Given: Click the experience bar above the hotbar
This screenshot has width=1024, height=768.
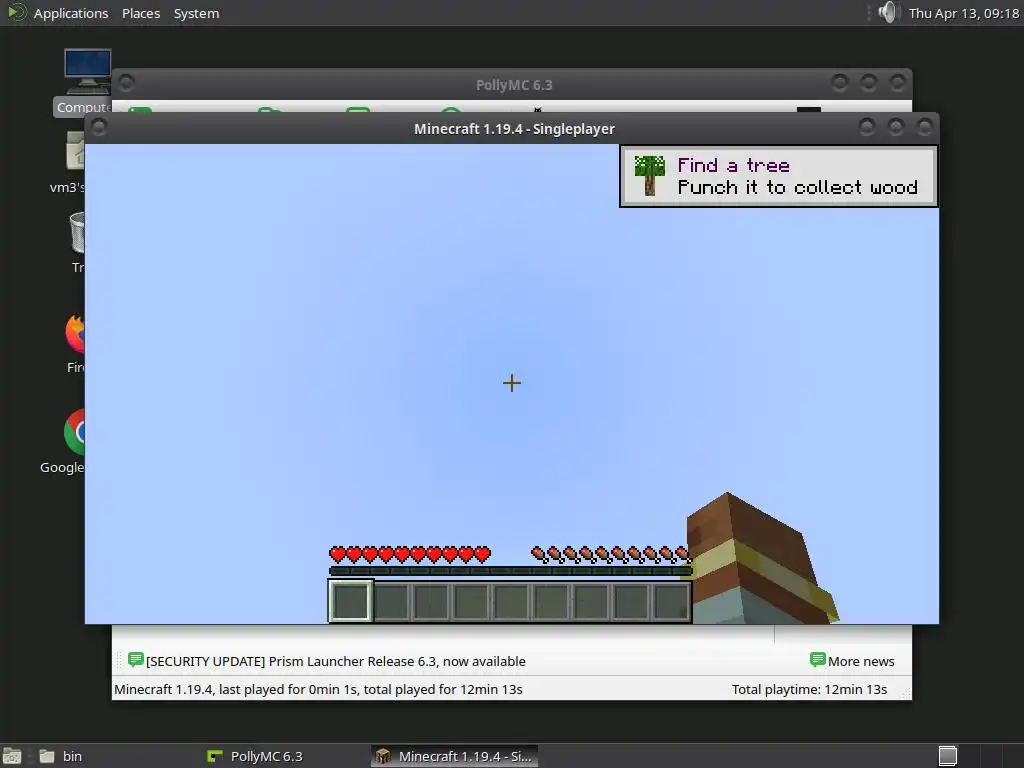Looking at the screenshot, I should 511,571.
